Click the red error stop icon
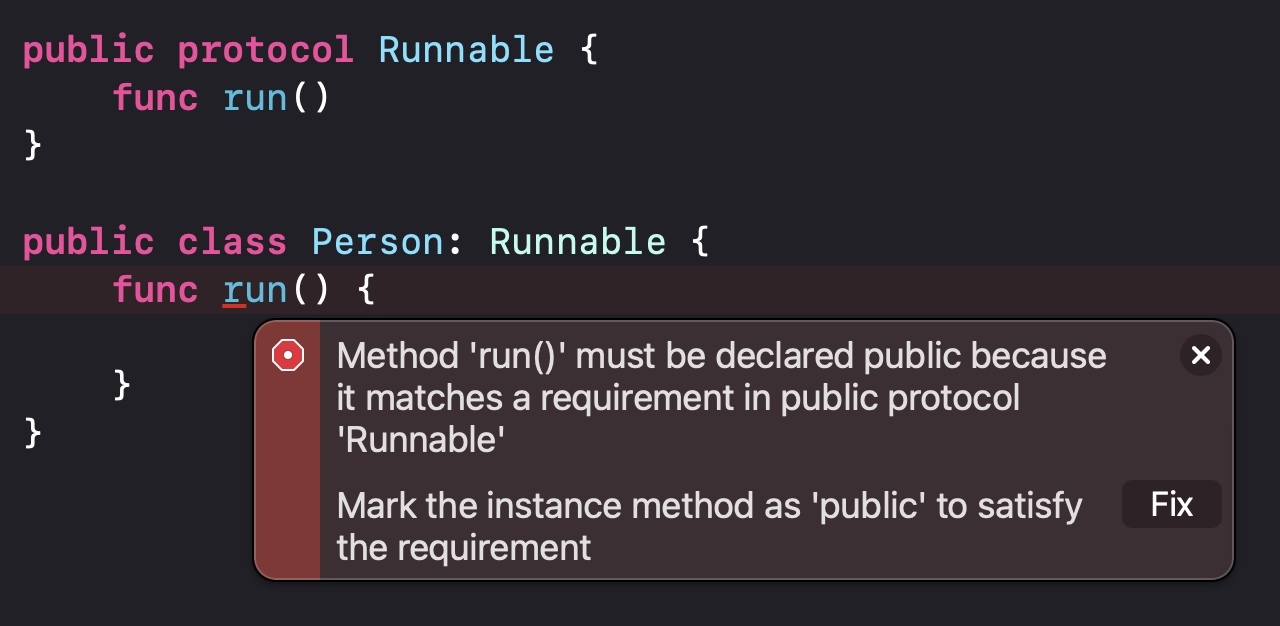The height and width of the screenshot is (626, 1280). point(288,355)
